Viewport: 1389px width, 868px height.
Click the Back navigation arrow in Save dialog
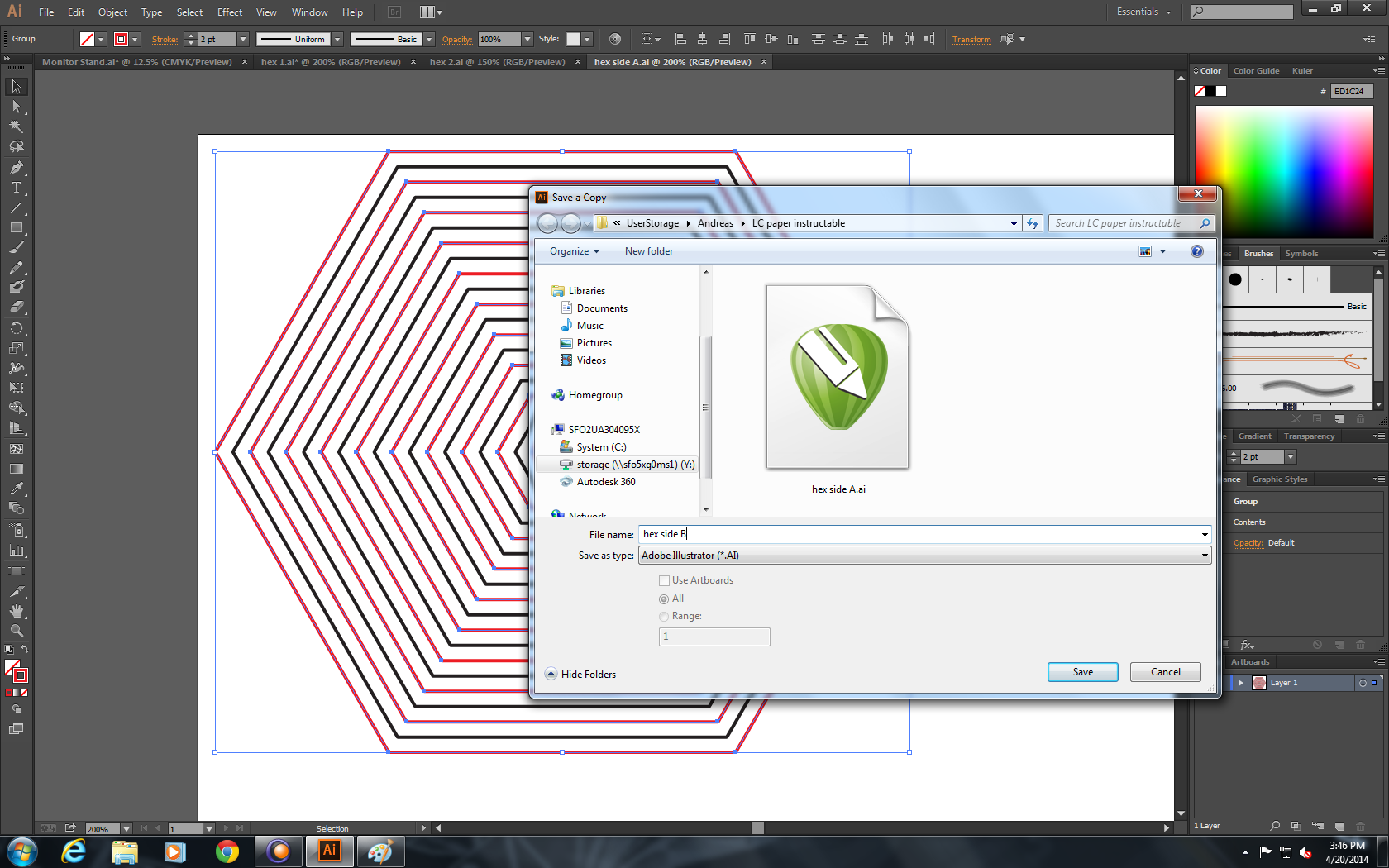click(x=547, y=223)
